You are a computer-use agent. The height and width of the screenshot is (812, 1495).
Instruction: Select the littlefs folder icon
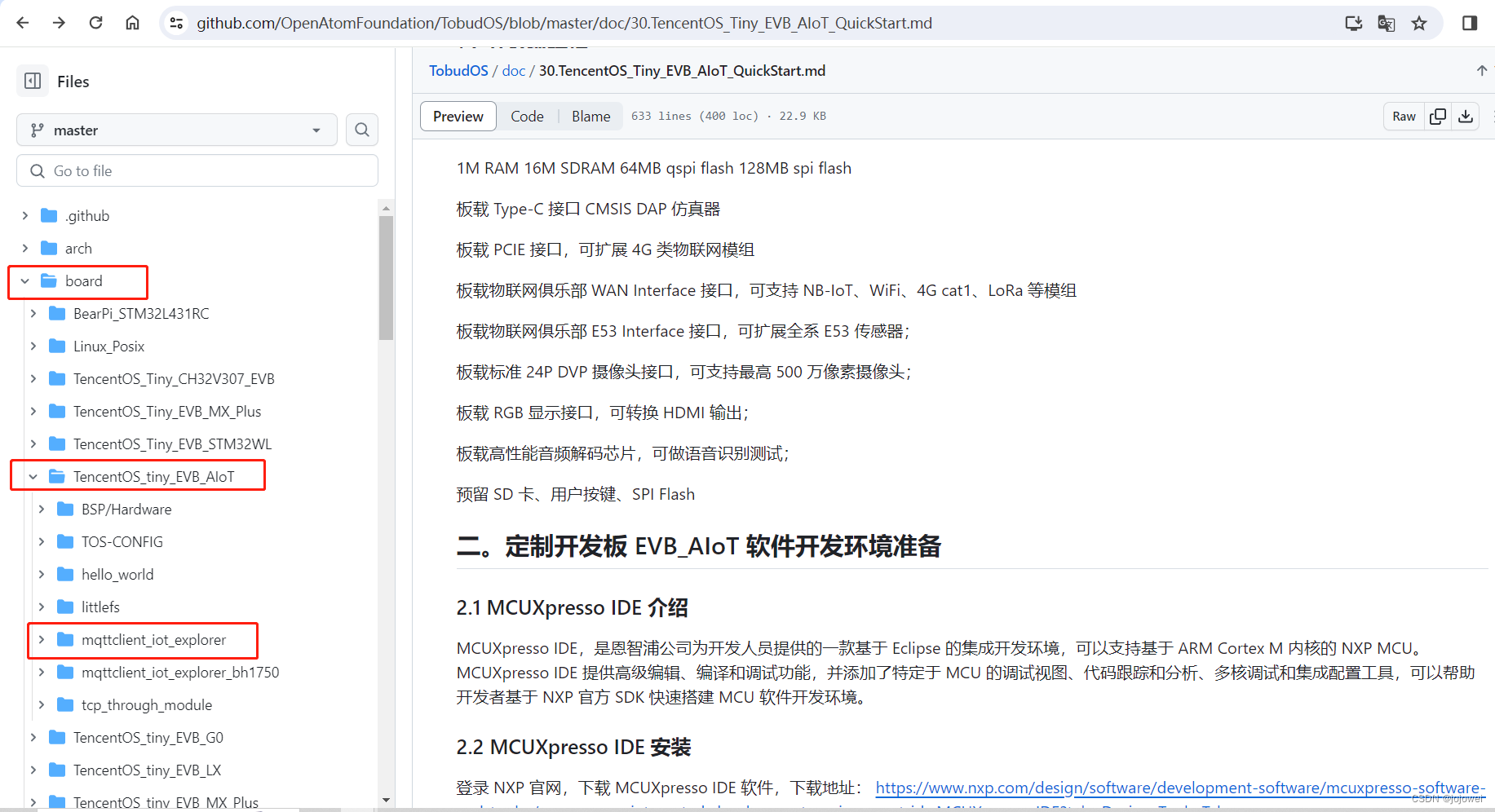pyautogui.click(x=65, y=607)
